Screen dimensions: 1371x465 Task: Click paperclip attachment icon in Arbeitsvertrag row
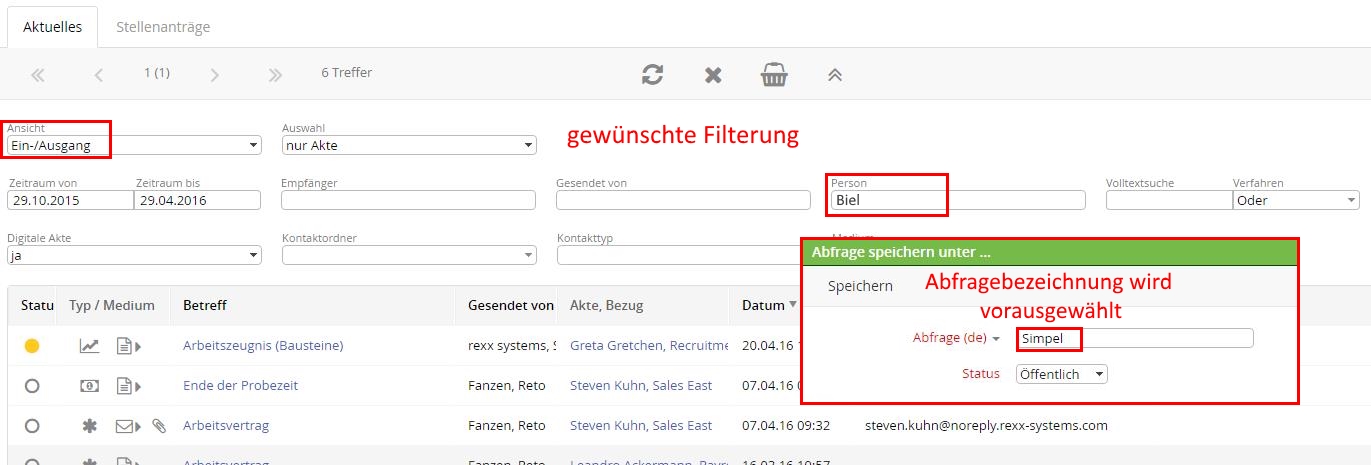click(x=159, y=426)
